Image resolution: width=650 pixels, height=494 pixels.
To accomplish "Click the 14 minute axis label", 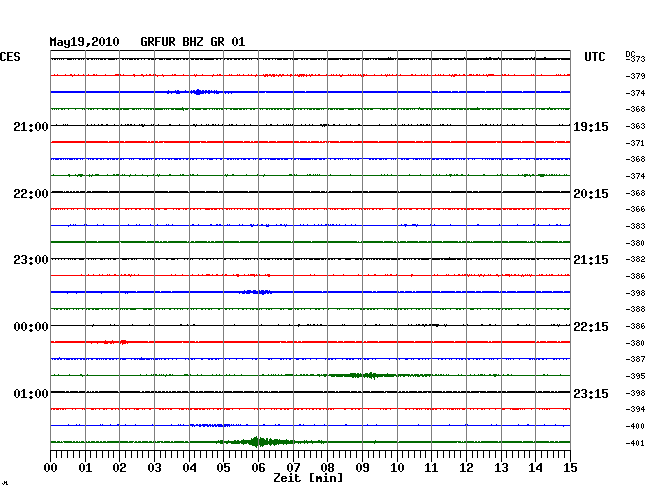I will 535,468.
